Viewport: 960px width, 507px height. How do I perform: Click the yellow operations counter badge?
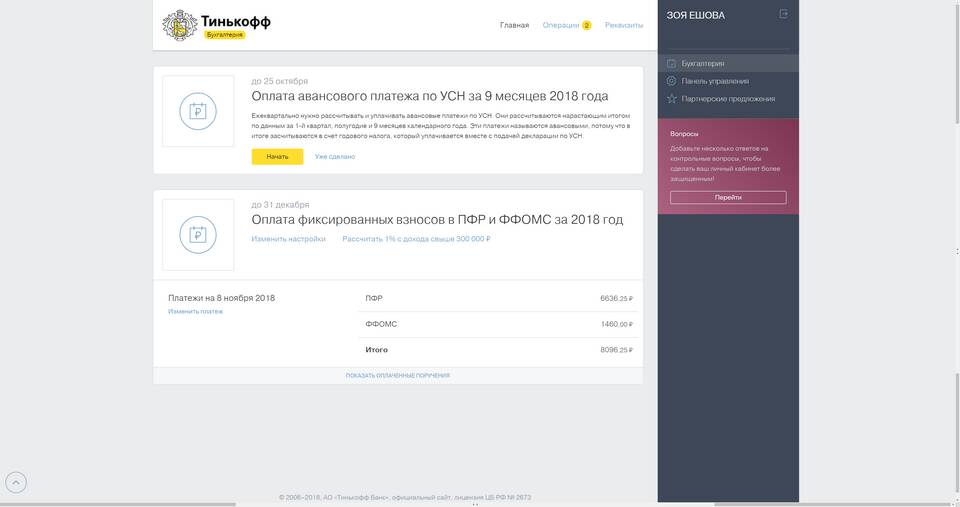click(587, 25)
